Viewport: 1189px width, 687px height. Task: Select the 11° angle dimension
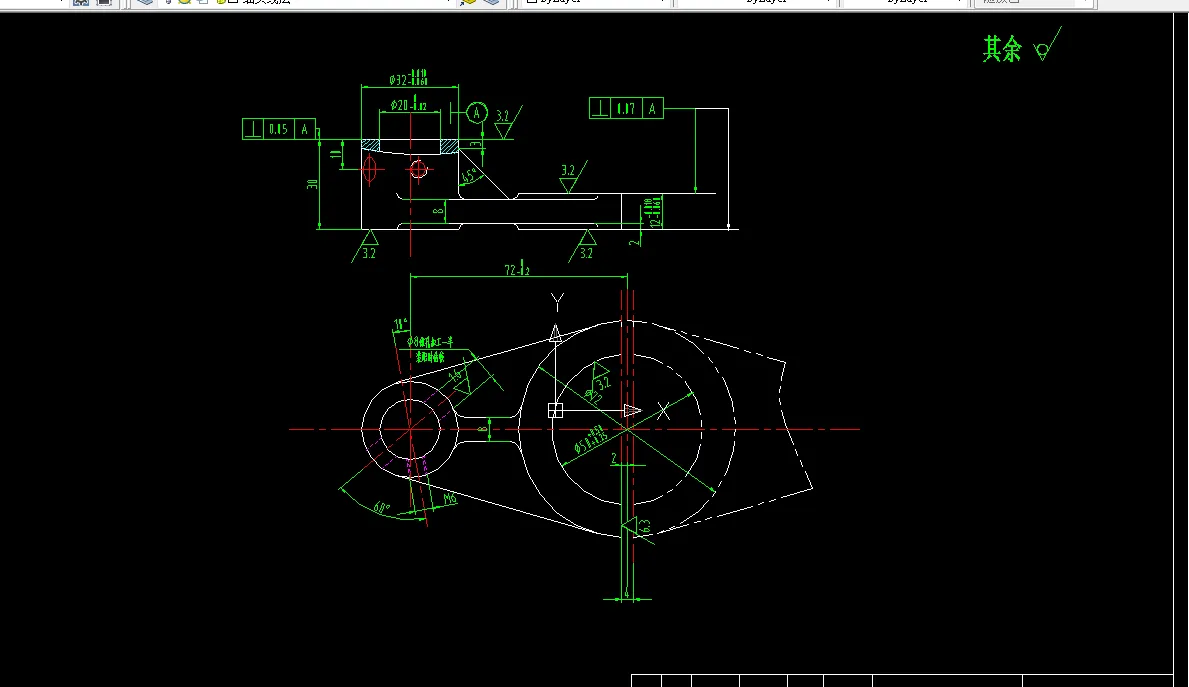pyautogui.click(x=401, y=325)
